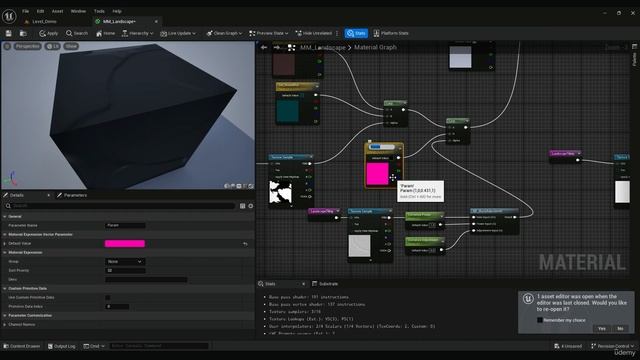Reset Default Value to default arrow
The height and width of the screenshot is (360, 640).
coord(245,244)
